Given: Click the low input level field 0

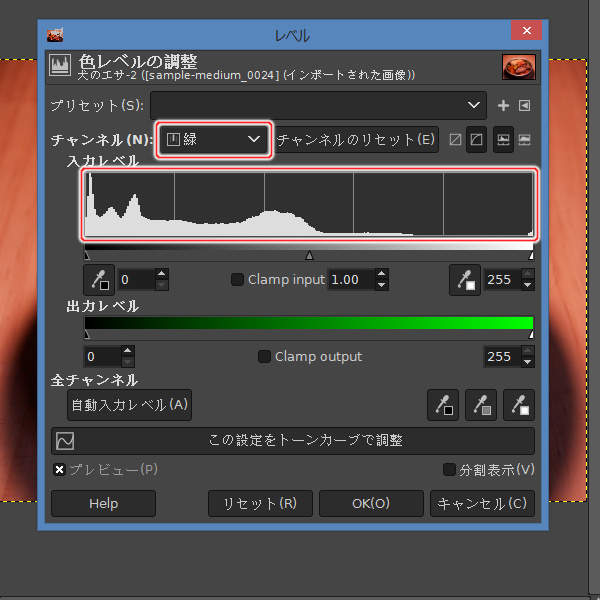Looking at the screenshot, I should [x=137, y=280].
